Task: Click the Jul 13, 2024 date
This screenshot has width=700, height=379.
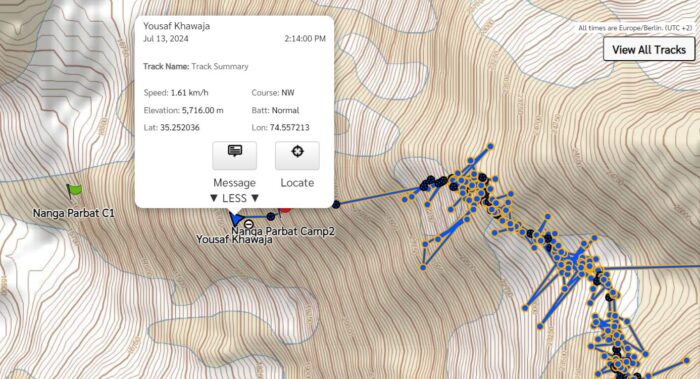Action: (x=166, y=39)
